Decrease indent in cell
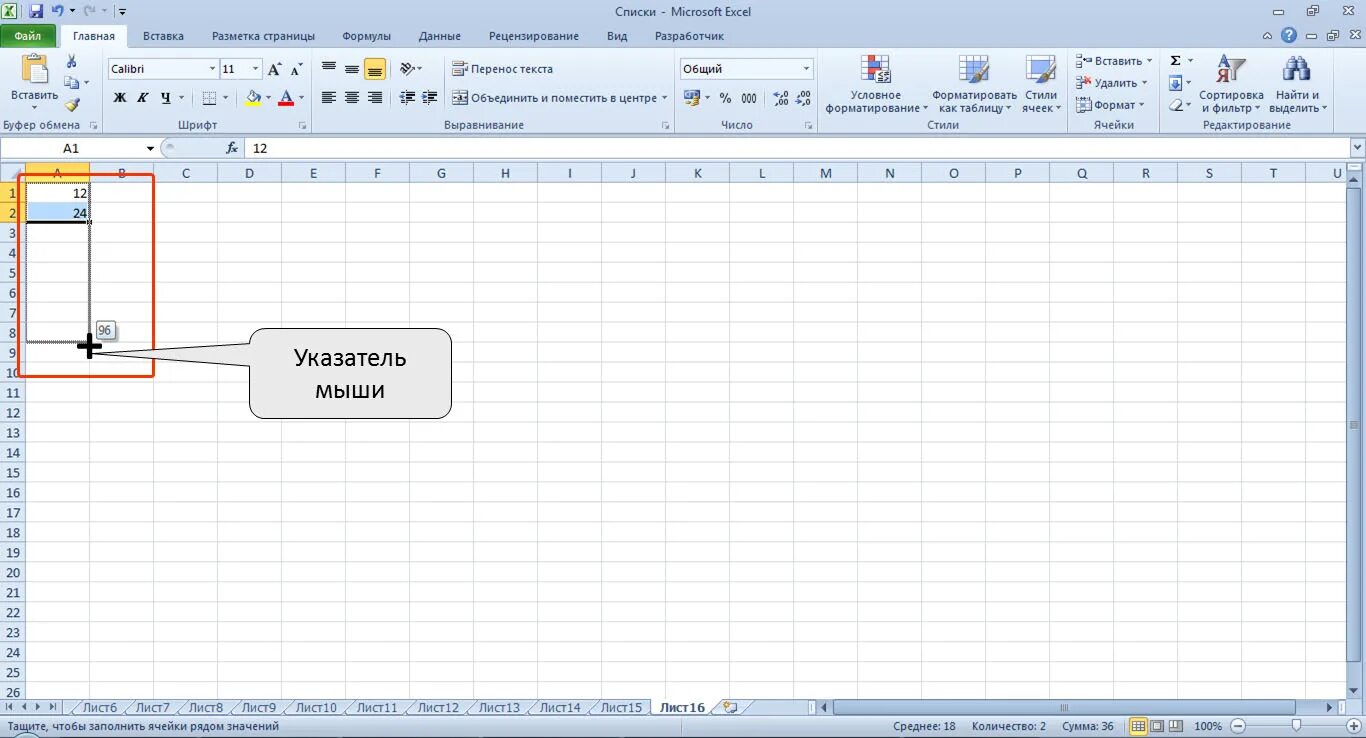 point(407,98)
